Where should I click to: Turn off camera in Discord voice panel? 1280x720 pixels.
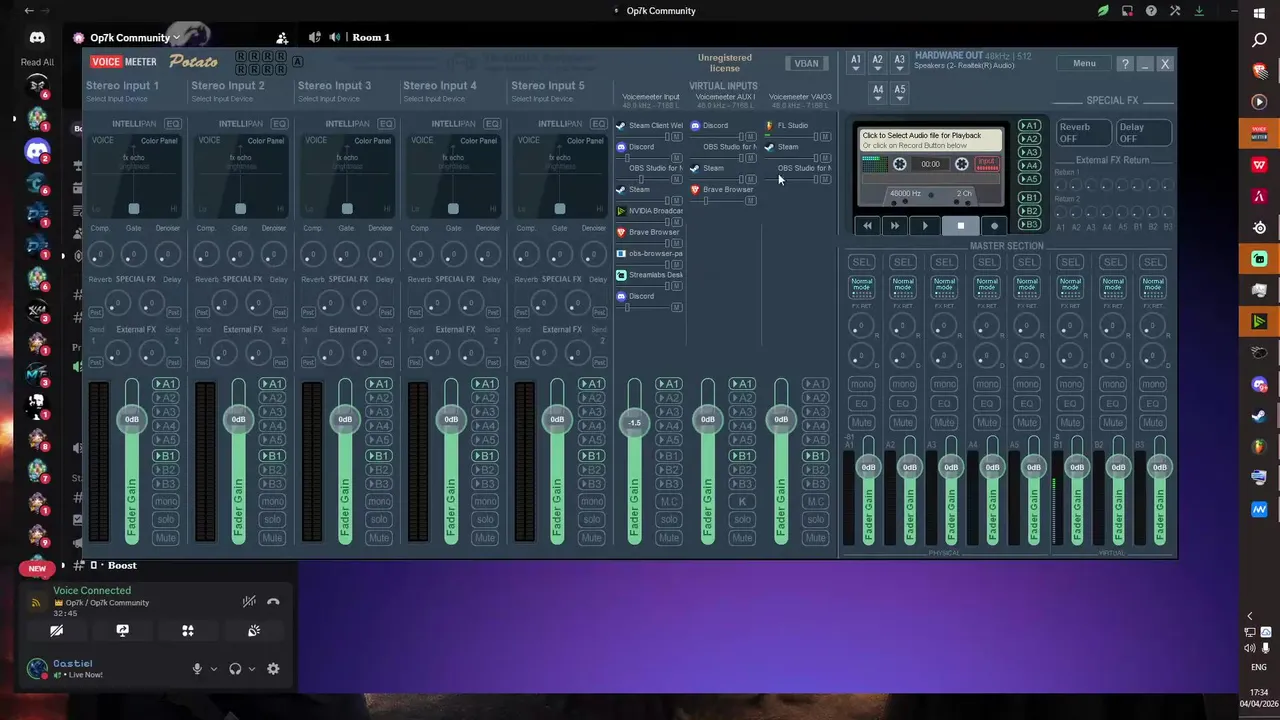57,631
